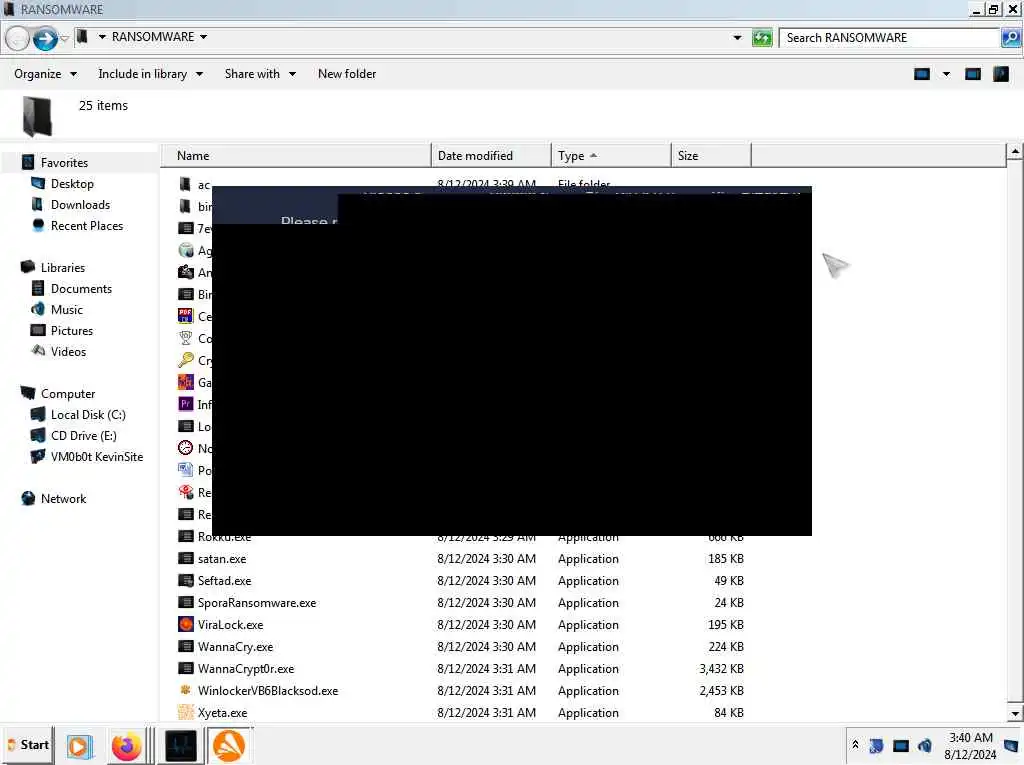The height and width of the screenshot is (765, 1024).
Task: Click the arrow before RANSOMWARE in address bar
Action: pyautogui.click(x=102, y=37)
